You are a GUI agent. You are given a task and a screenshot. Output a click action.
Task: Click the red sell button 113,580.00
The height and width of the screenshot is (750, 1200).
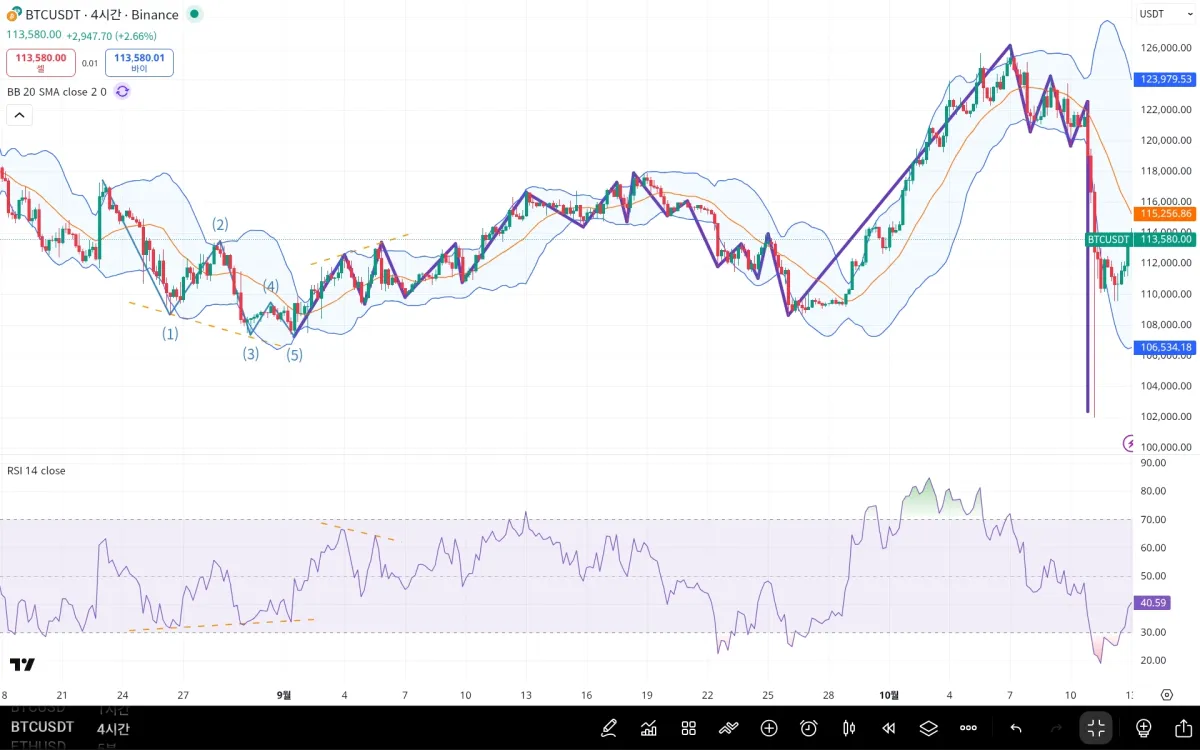point(41,63)
